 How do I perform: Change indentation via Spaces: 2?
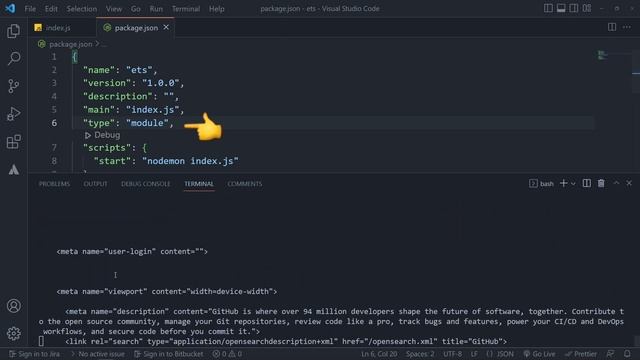tap(420, 354)
